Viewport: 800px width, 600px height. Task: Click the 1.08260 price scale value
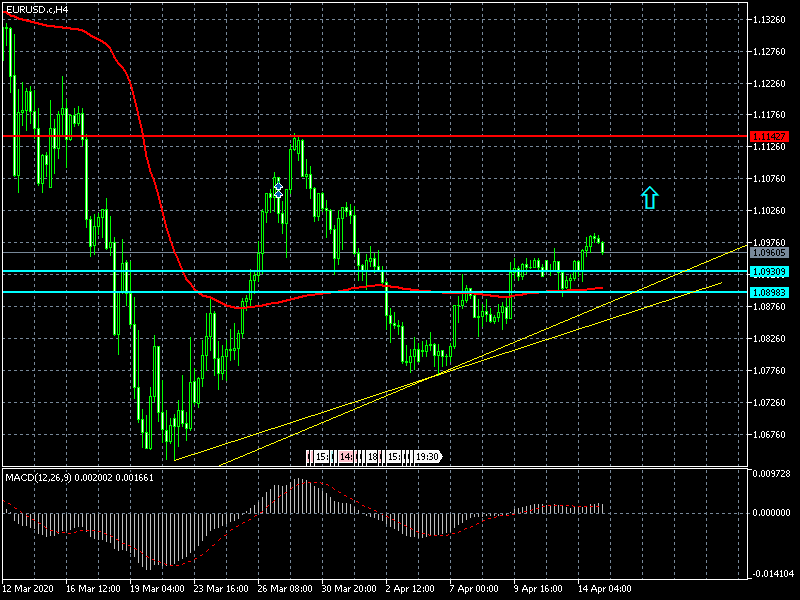[x=769, y=339]
